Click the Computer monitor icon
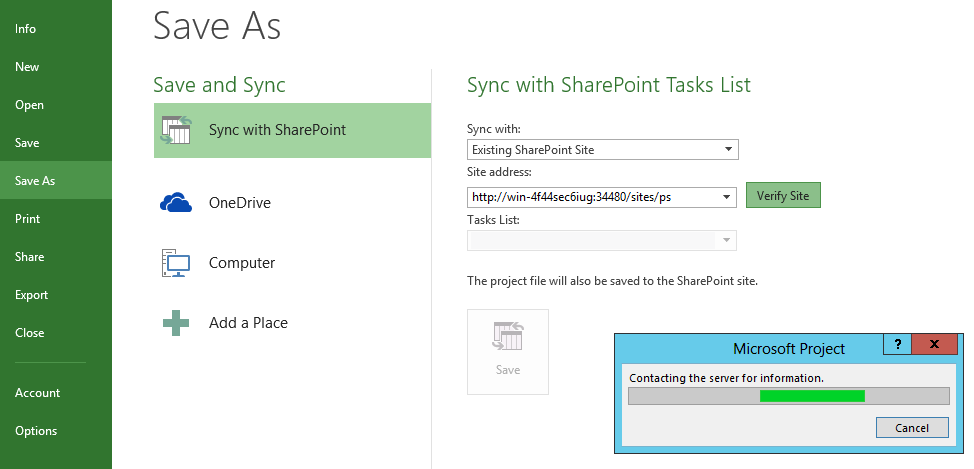This screenshot has width=974, height=469. pos(176,263)
